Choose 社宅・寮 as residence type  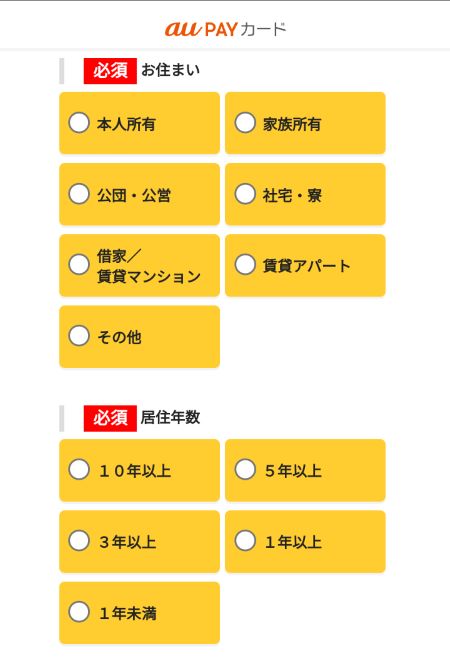pos(305,194)
